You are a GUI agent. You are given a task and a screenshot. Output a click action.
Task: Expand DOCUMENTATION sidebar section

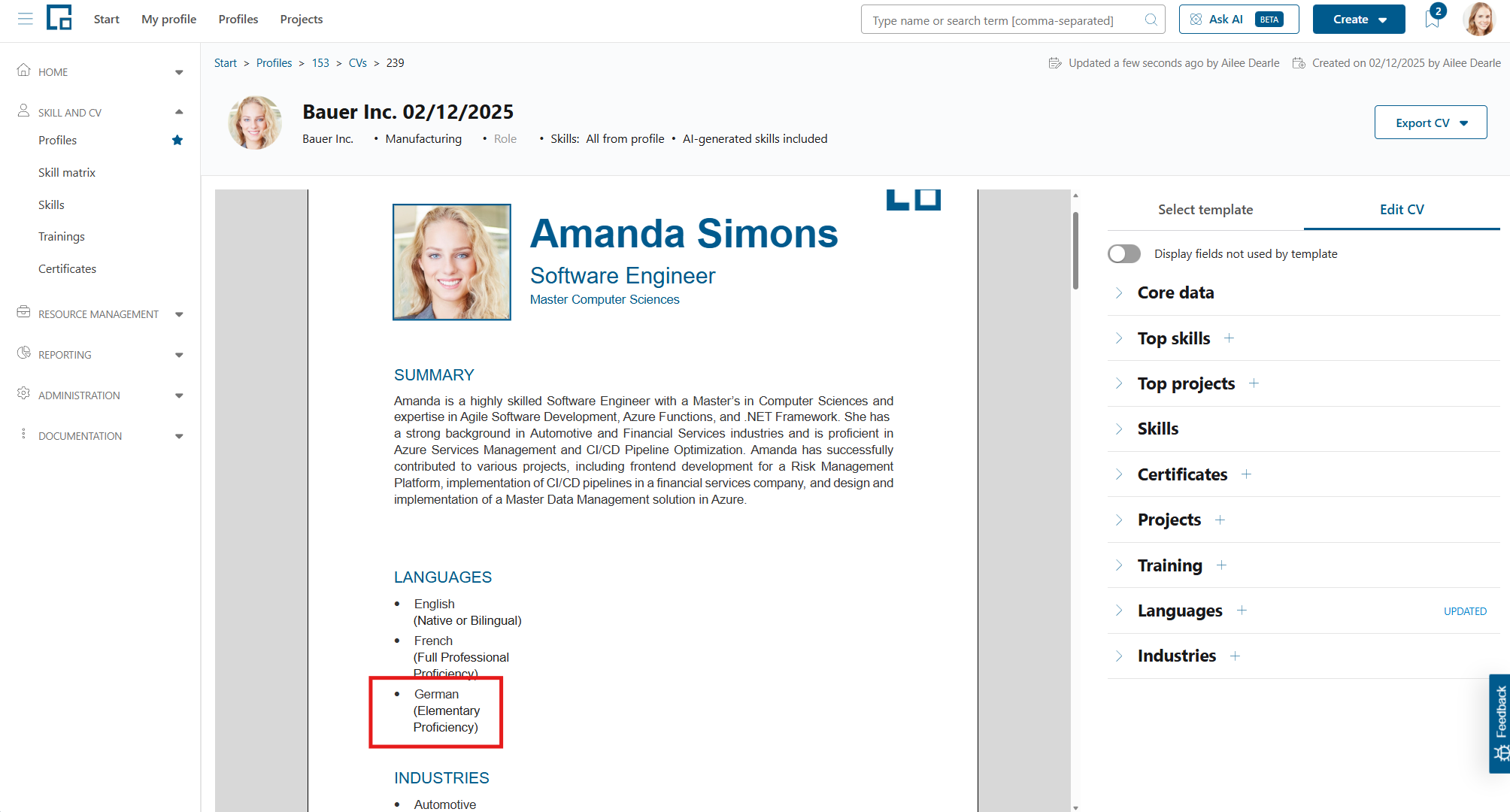pos(179,436)
